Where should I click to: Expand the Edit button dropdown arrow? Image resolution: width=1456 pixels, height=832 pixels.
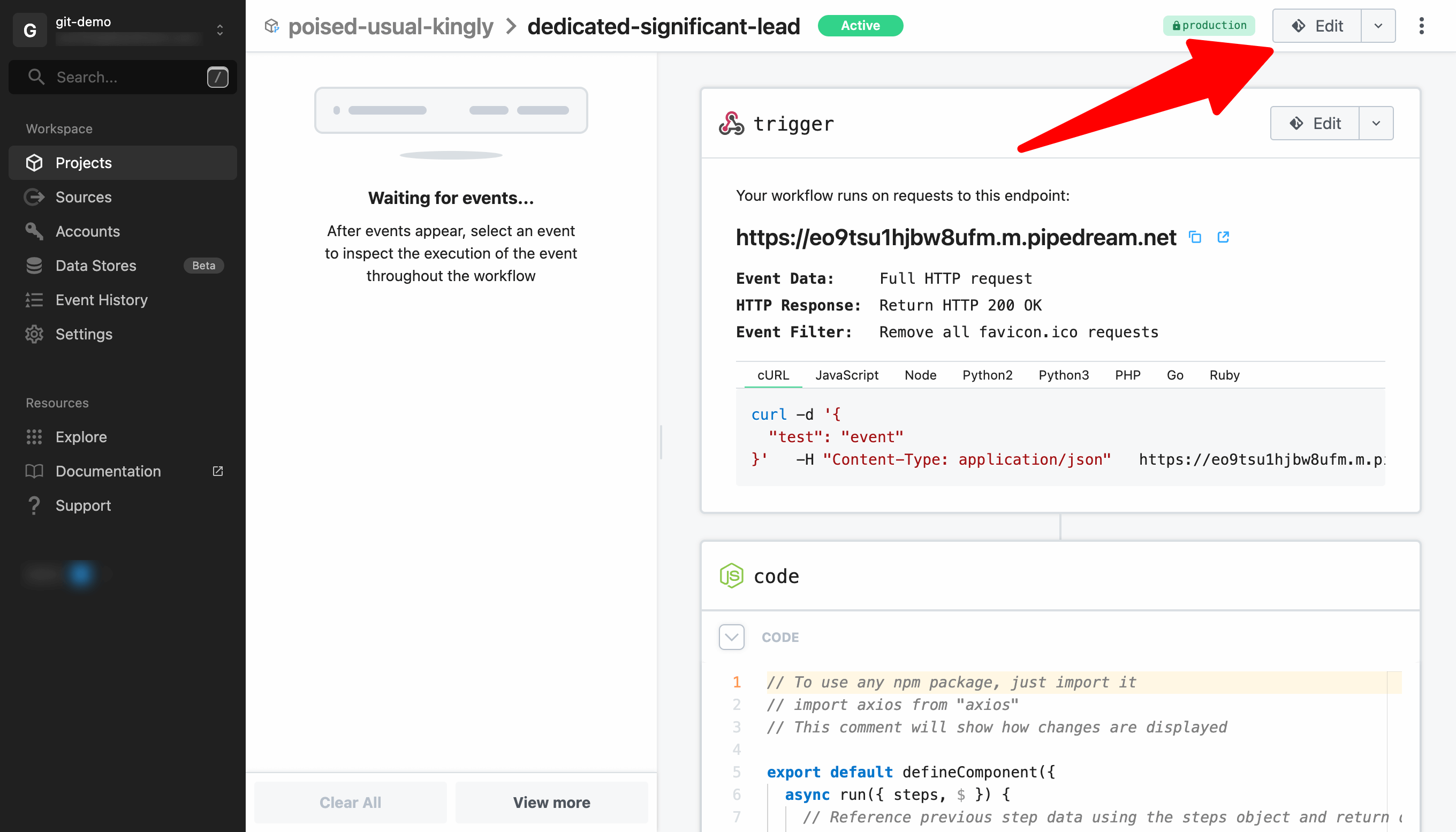point(1378,26)
